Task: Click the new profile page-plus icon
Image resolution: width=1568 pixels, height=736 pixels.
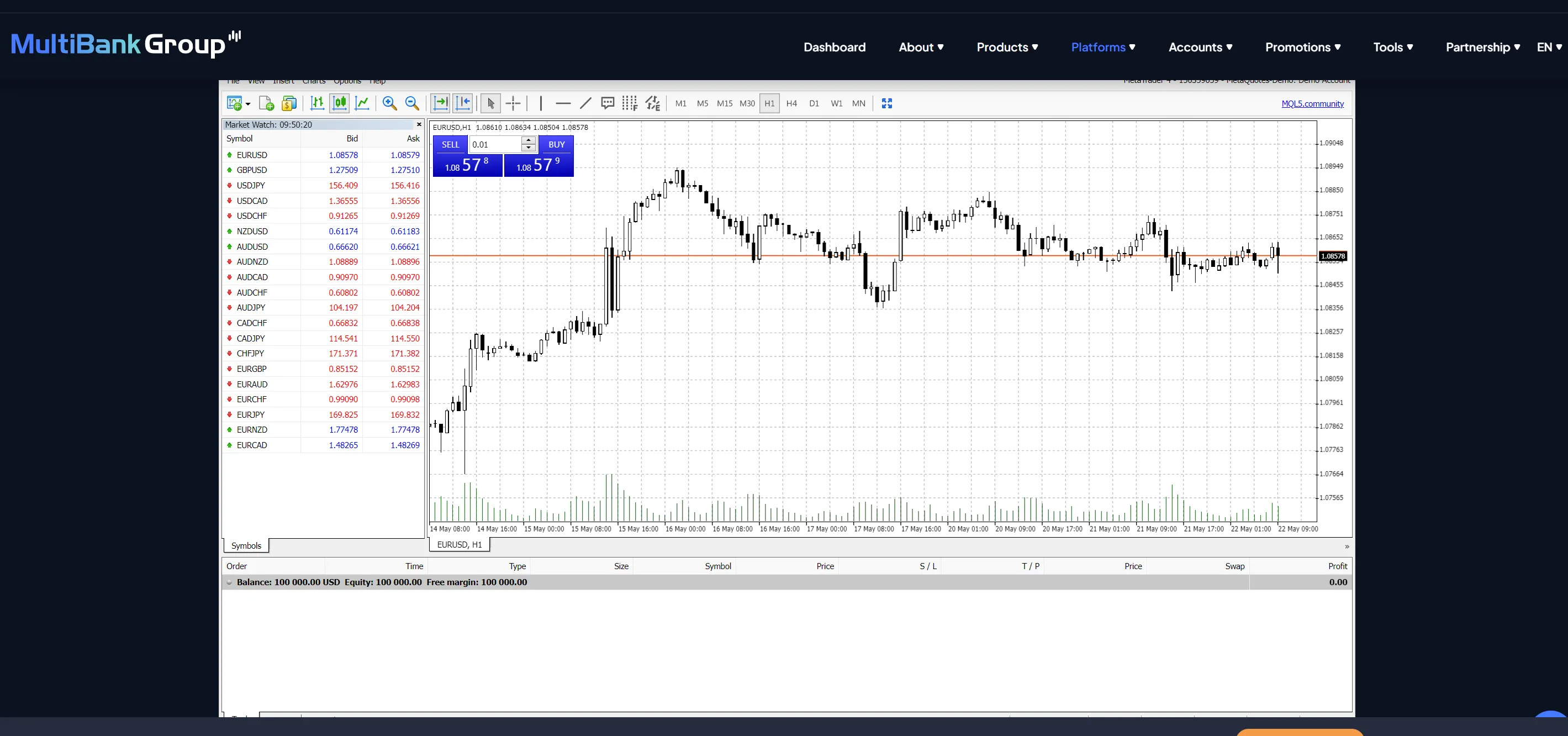Action: click(x=267, y=103)
